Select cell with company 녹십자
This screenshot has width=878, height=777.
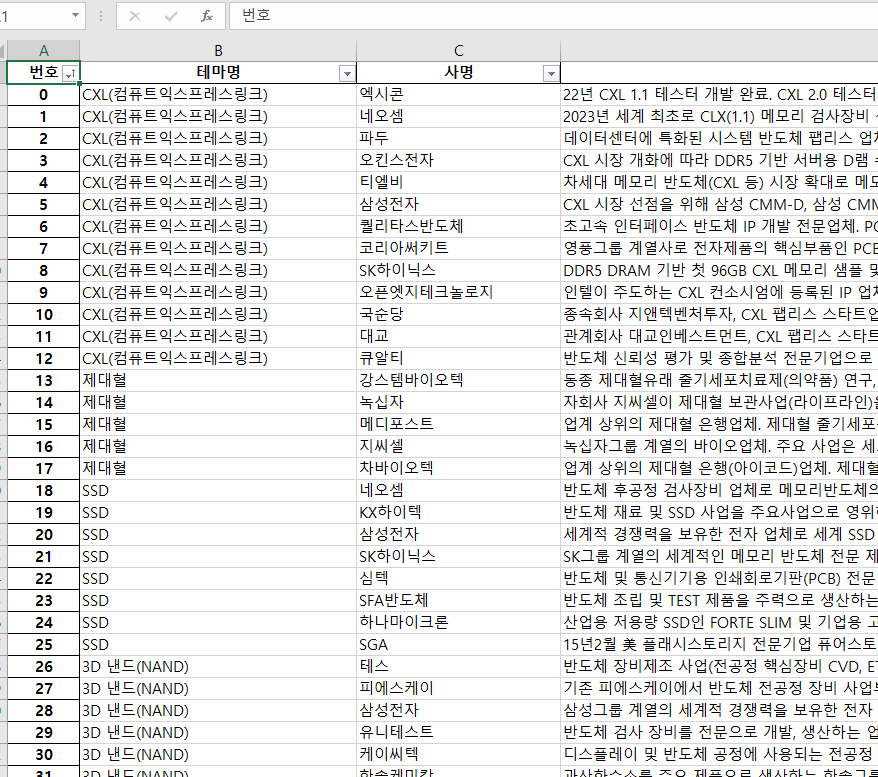(x=458, y=402)
